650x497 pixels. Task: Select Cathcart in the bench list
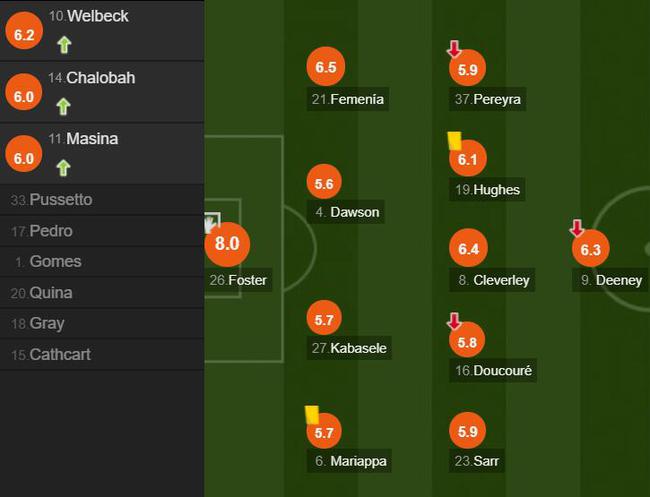pos(102,354)
